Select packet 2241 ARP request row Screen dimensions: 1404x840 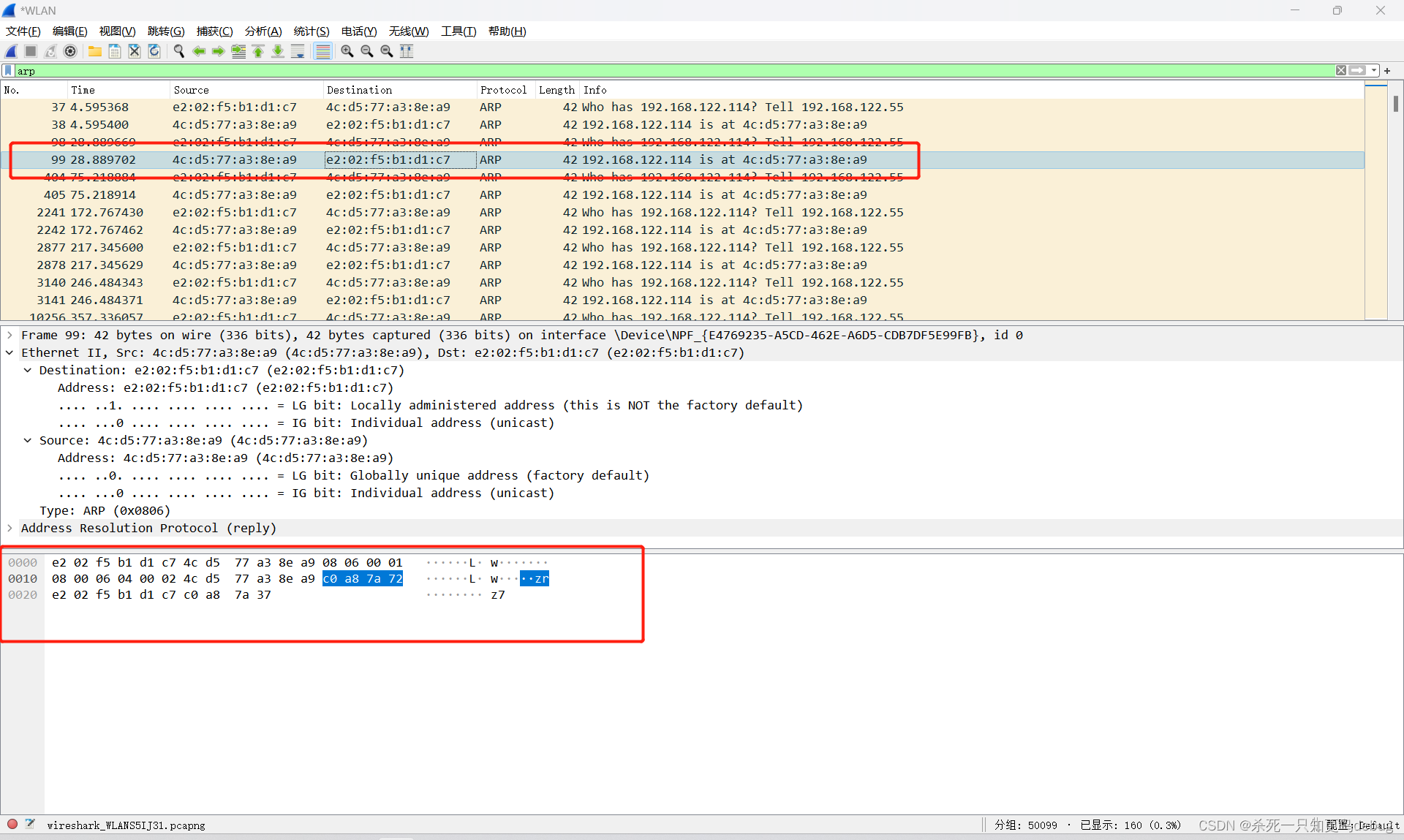pos(682,213)
